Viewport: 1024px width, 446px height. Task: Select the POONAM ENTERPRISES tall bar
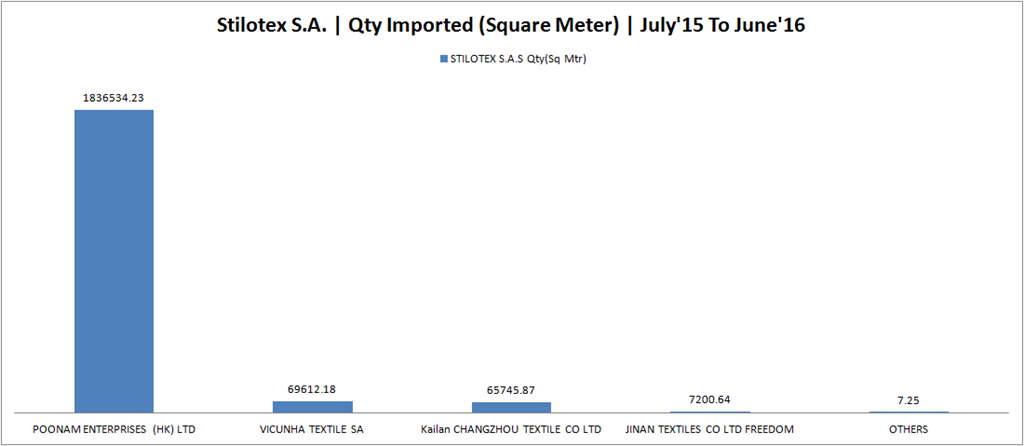(114, 261)
